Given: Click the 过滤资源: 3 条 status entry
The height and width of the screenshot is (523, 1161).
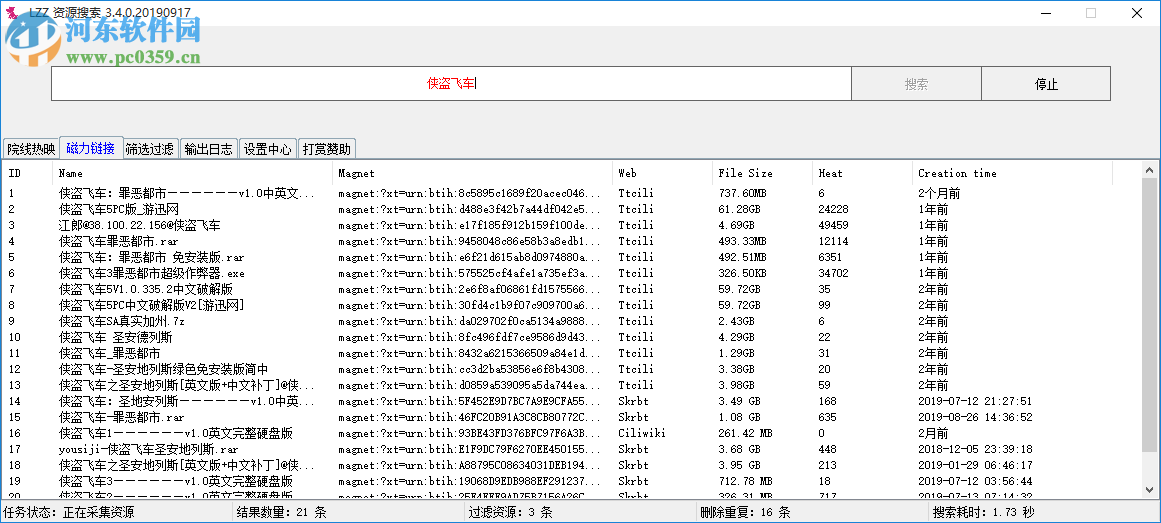Looking at the screenshot, I should coord(511,512).
